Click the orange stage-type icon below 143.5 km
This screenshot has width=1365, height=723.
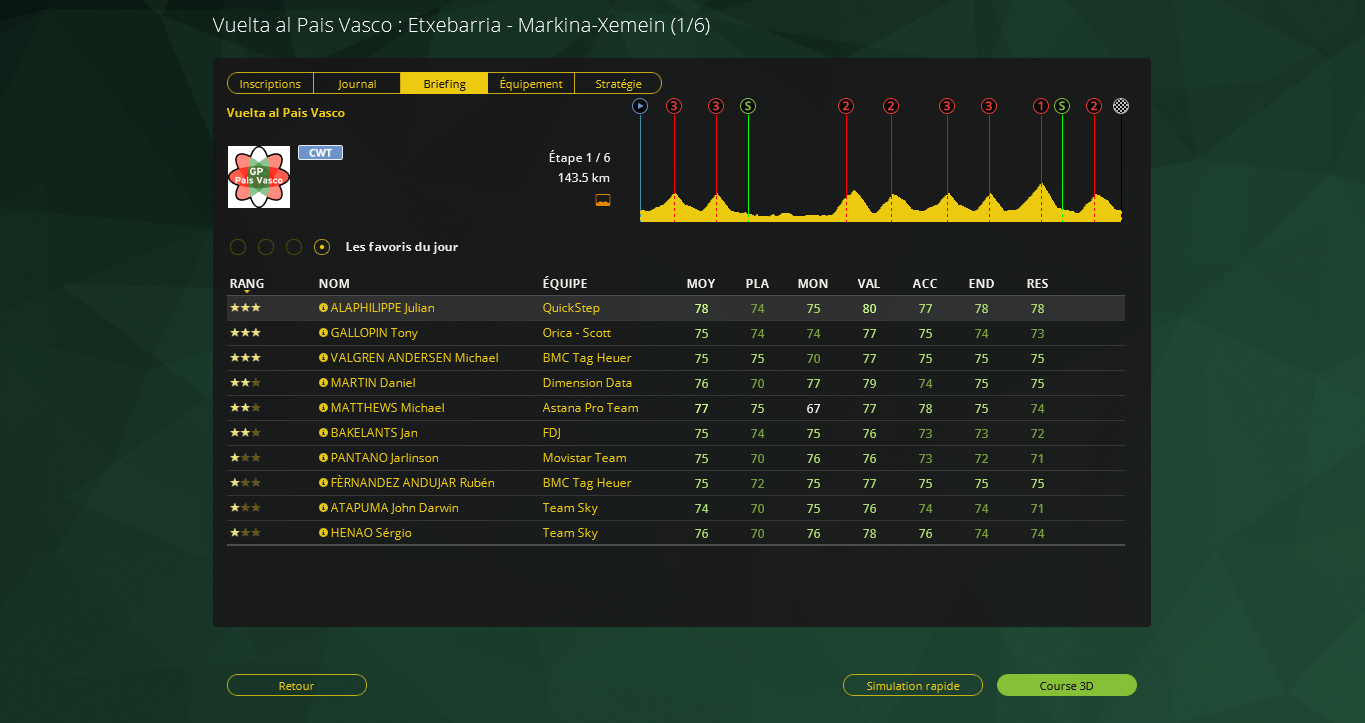click(x=603, y=200)
